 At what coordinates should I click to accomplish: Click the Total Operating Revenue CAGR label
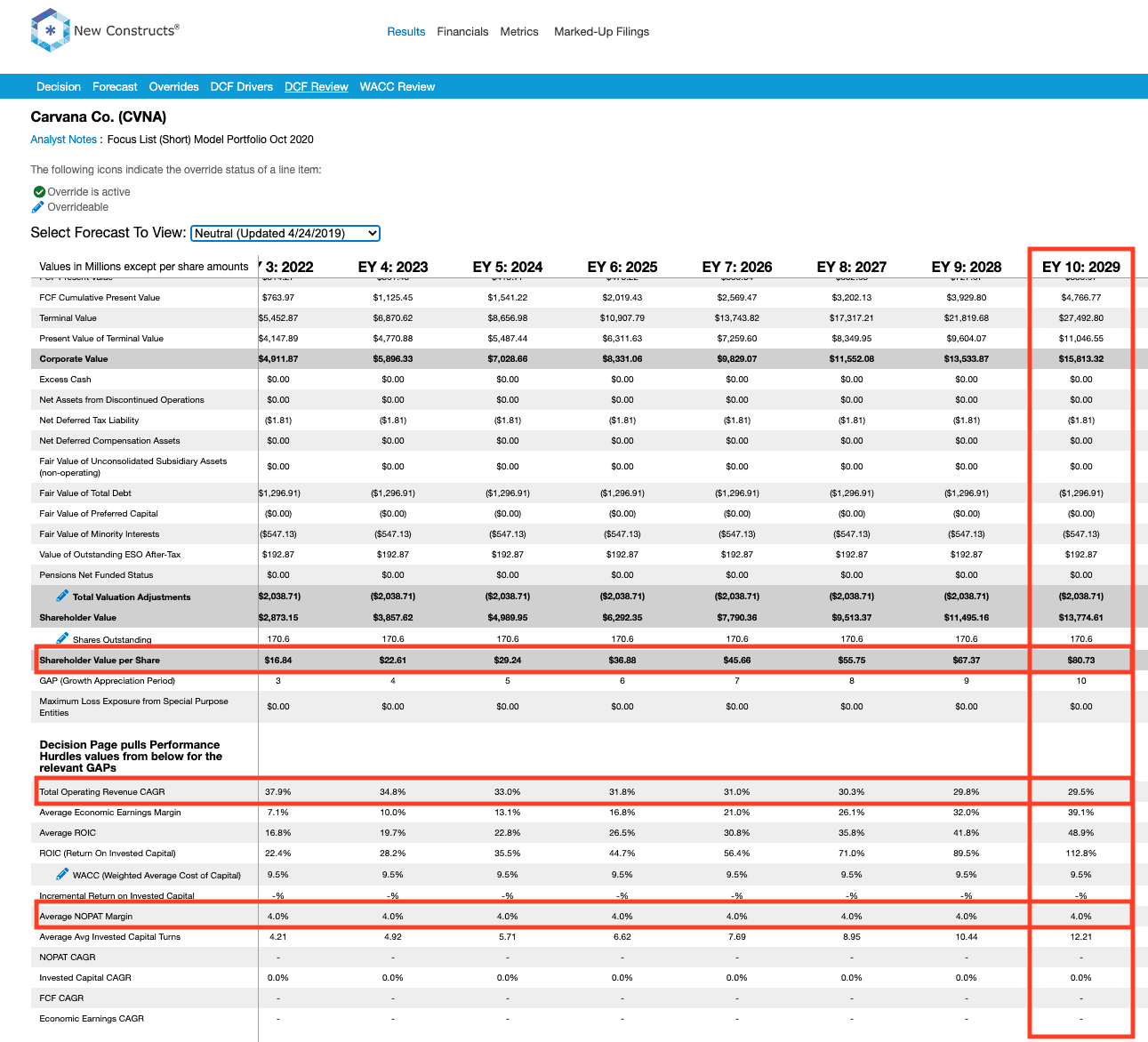click(102, 791)
